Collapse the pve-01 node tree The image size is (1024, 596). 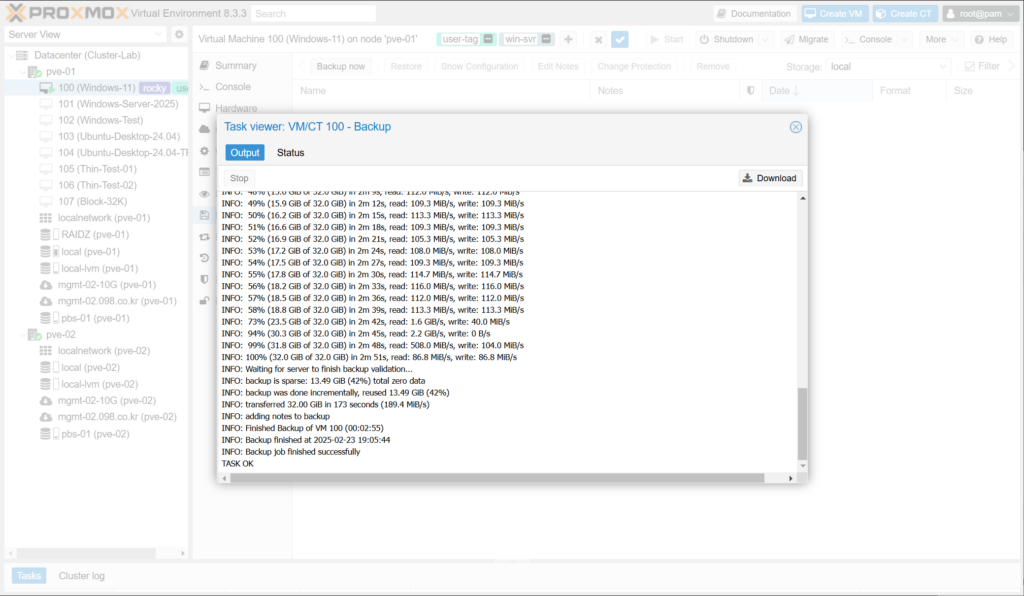[20, 72]
